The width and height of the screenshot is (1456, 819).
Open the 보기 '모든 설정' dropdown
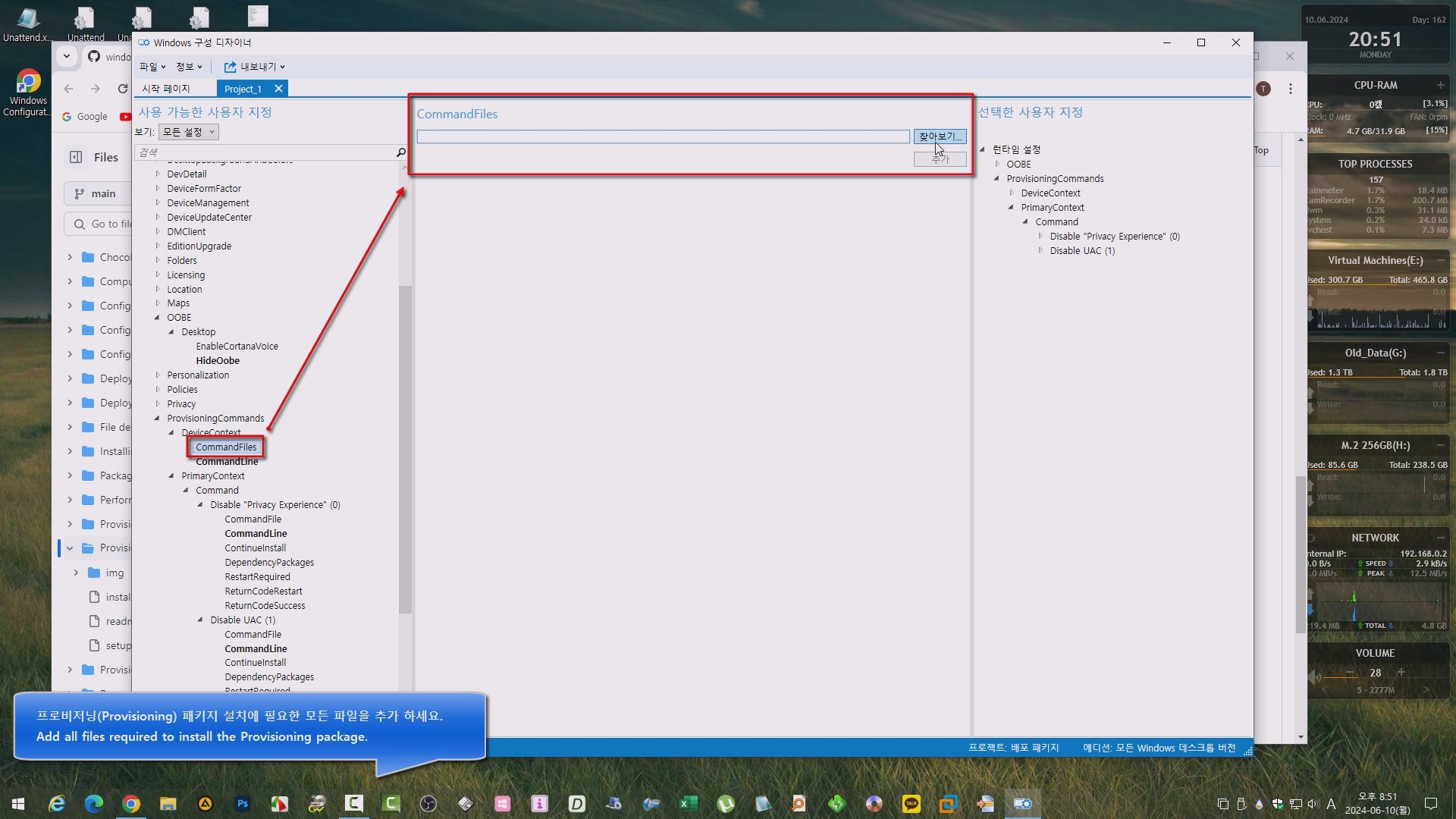pyautogui.click(x=189, y=132)
